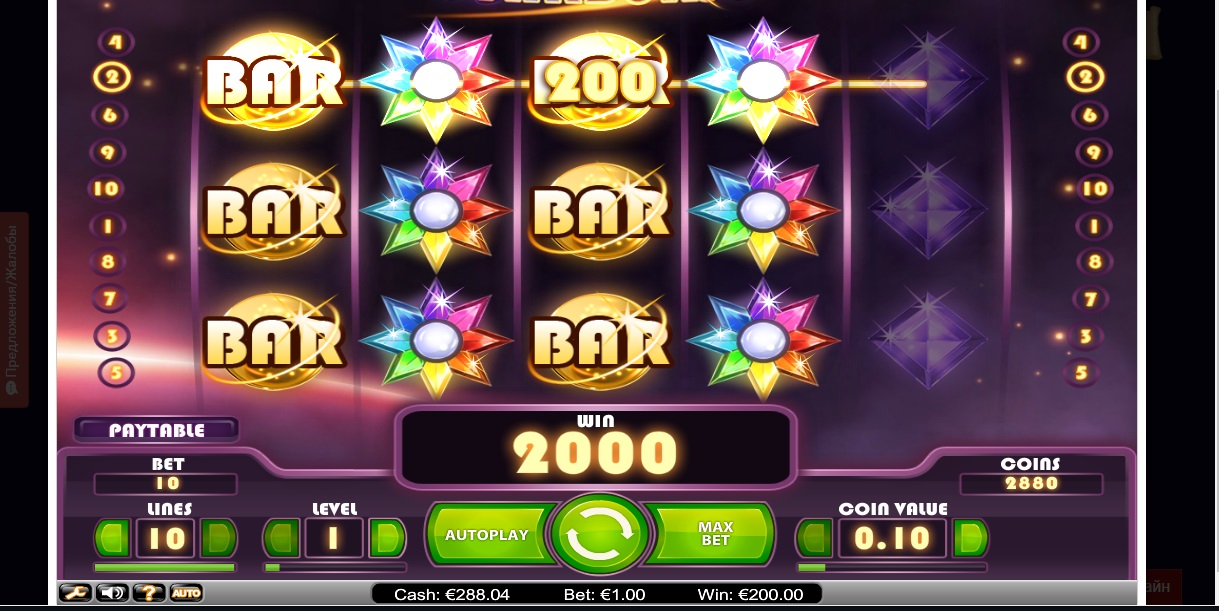Click the AUTOPLAY button
Screen dimensions: 1219x611
488,535
